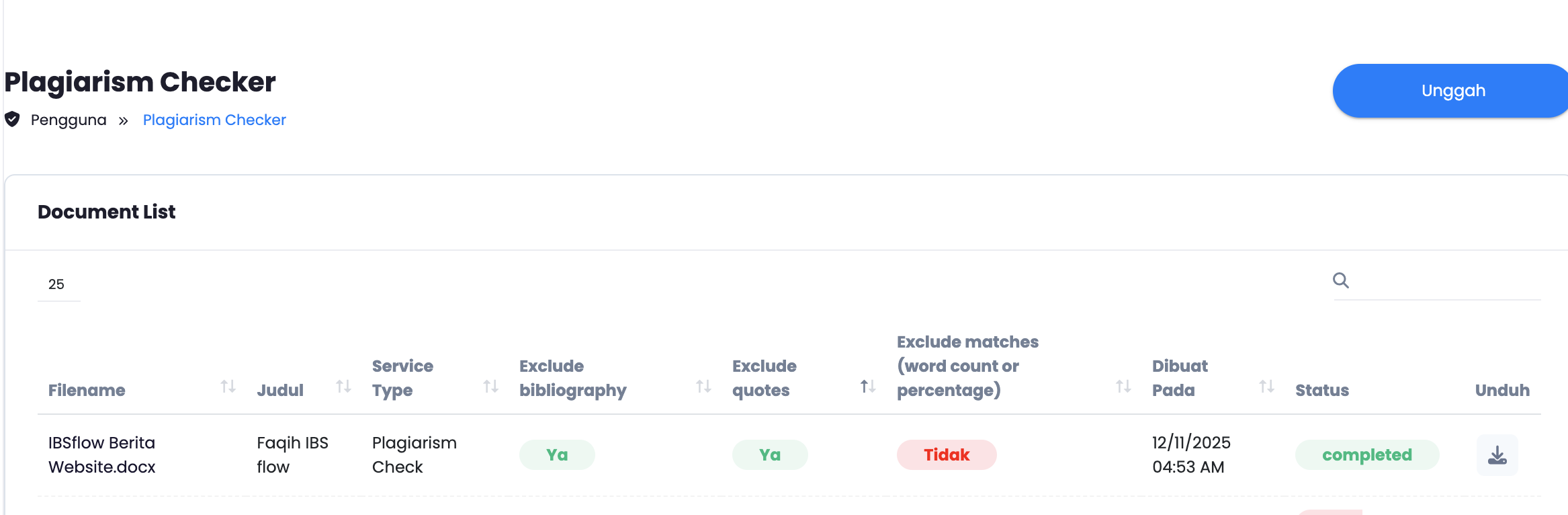Viewport: 1568px width, 515px height.
Task: Click the download icon for IBSflow document
Action: pos(1497,455)
